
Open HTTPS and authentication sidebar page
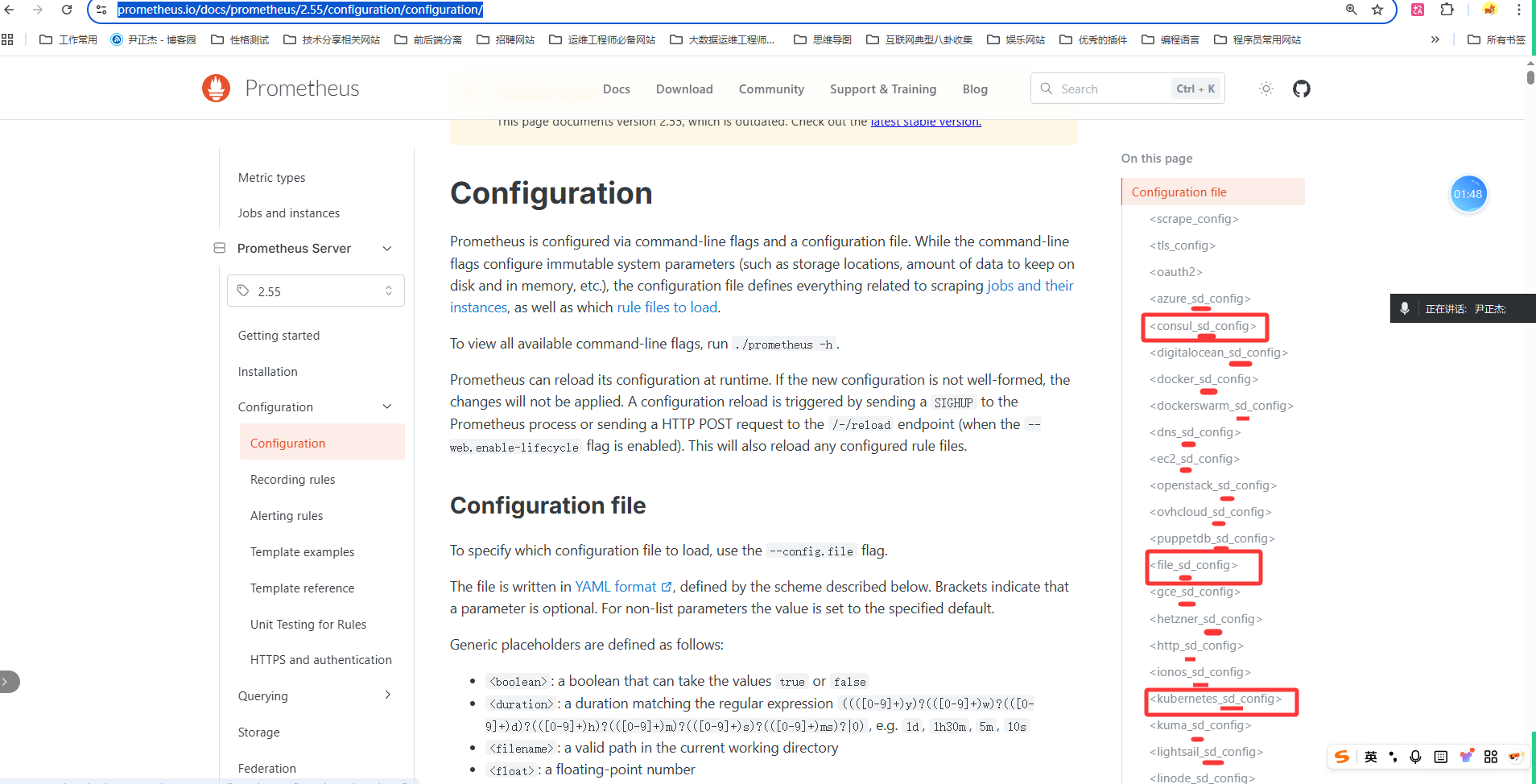tap(321, 659)
